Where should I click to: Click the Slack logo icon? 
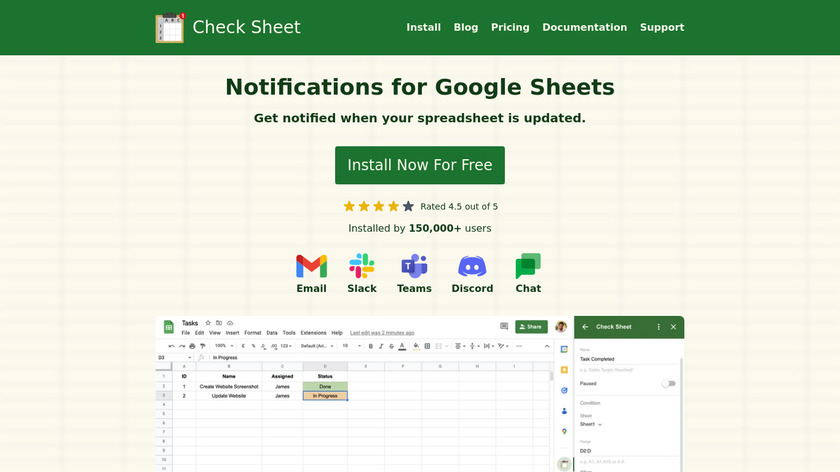click(362, 266)
